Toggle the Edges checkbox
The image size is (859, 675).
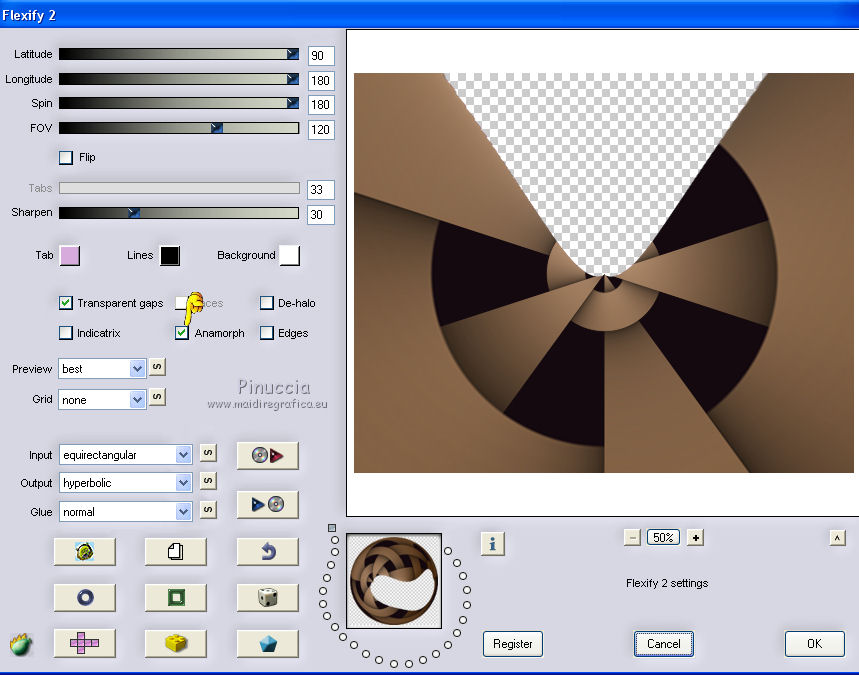(267, 333)
